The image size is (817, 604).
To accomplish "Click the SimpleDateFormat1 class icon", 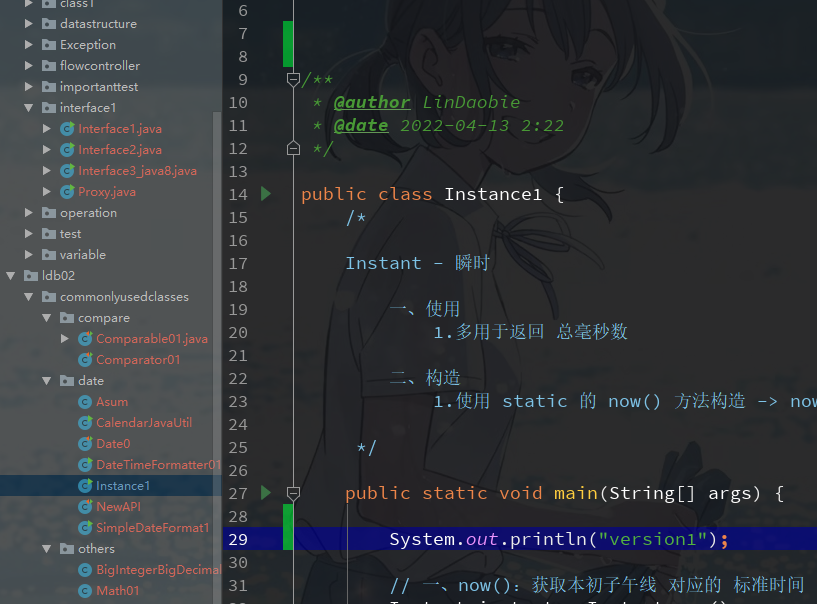I will click(84, 527).
